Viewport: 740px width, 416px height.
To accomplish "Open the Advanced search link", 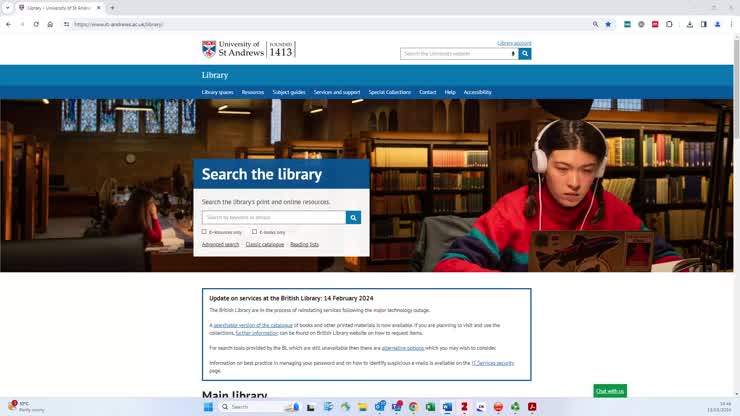I will click(220, 244).
